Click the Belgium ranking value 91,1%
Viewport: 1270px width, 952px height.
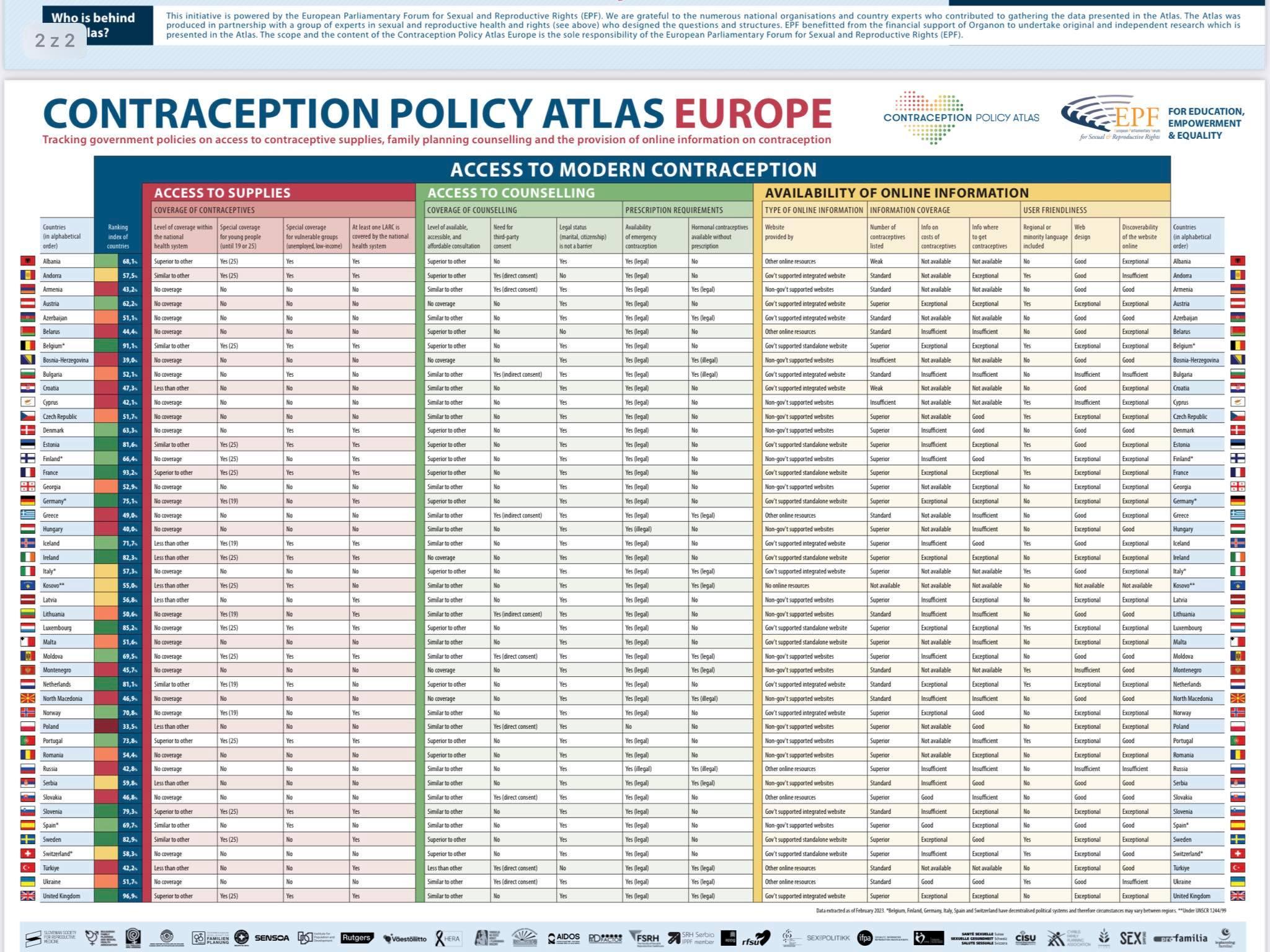[130, 346]
